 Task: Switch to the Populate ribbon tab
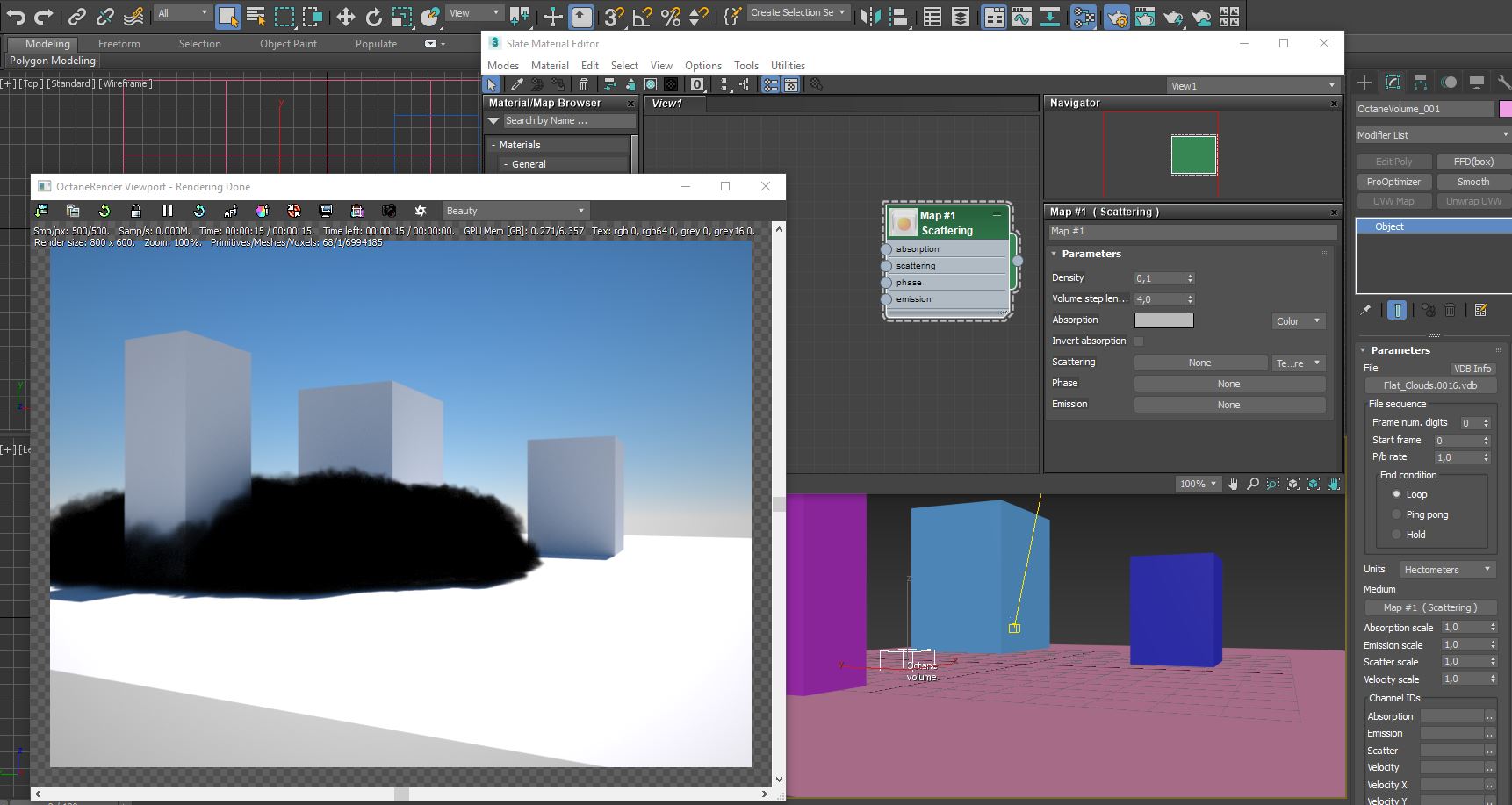pos(376,44)
